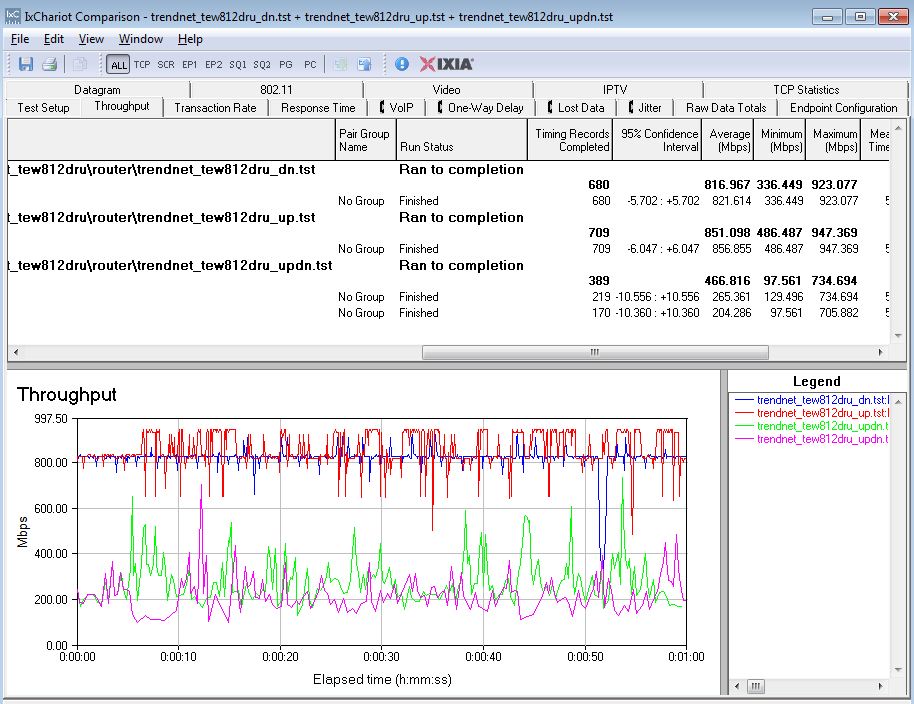Toggle the EP2 filter button
The width and height of the screenshot is (914, 704).
coord(213,65)
